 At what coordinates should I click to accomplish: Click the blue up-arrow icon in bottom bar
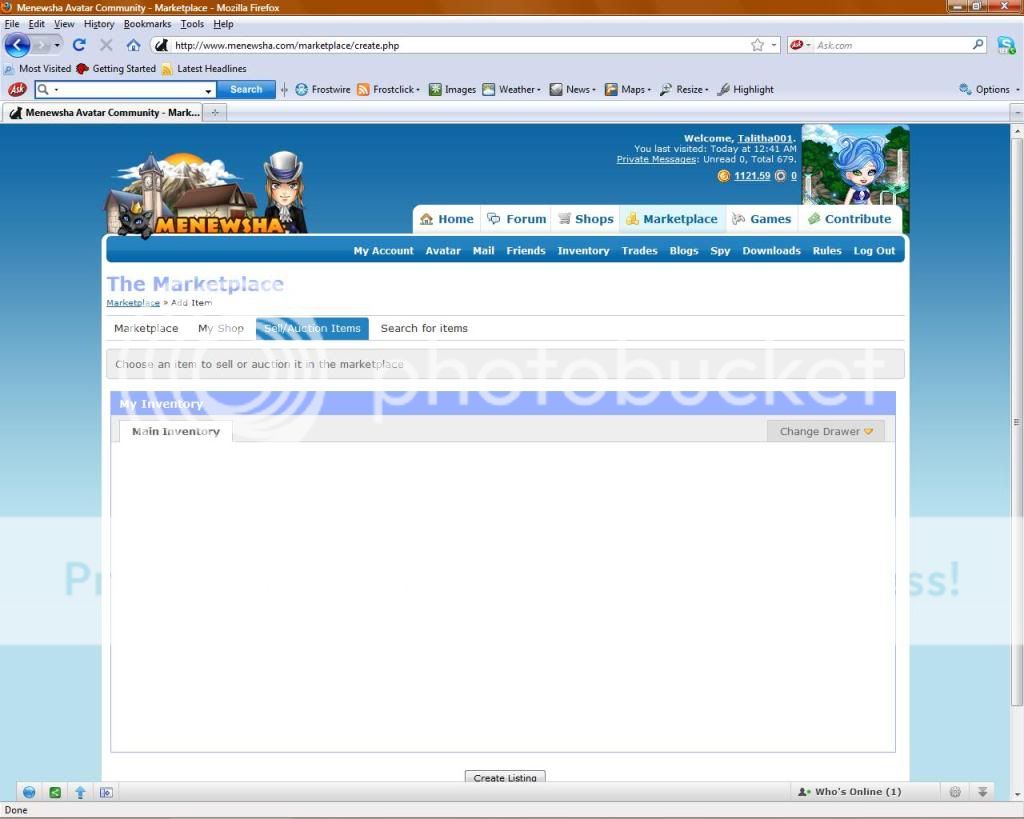click(81, 792)
